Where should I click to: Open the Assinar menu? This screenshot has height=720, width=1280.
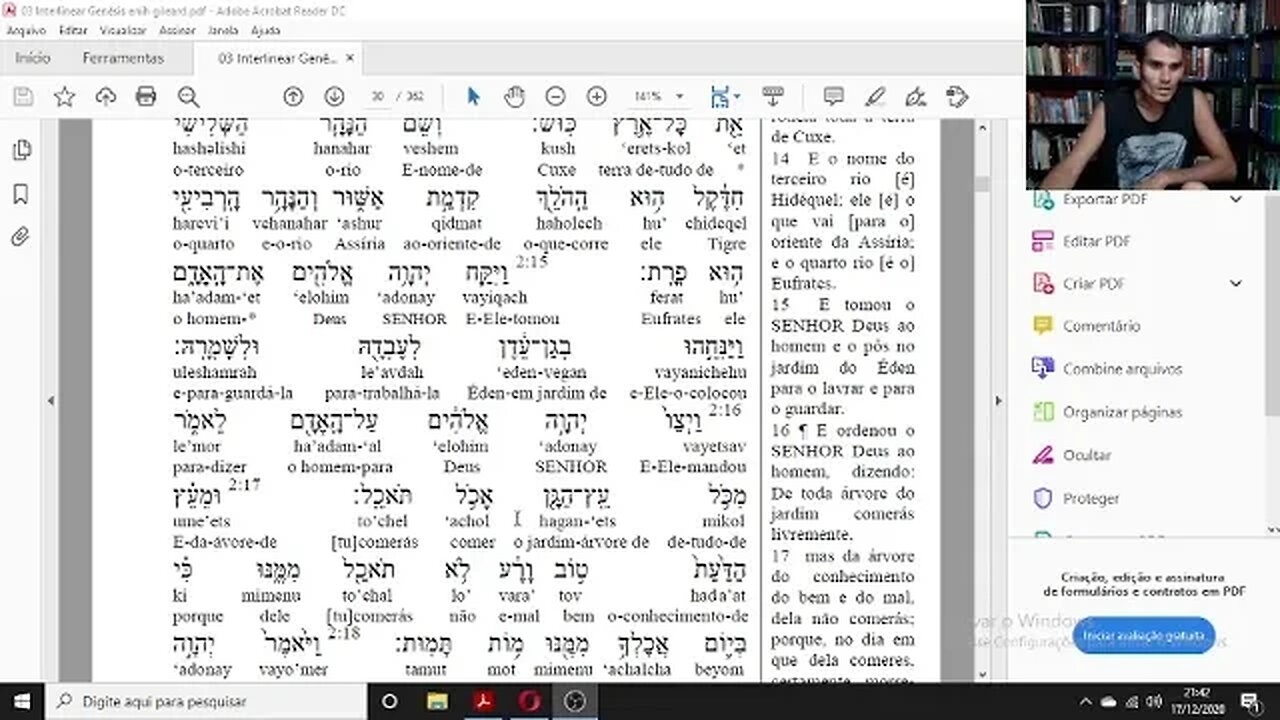[x=177, y=31]
